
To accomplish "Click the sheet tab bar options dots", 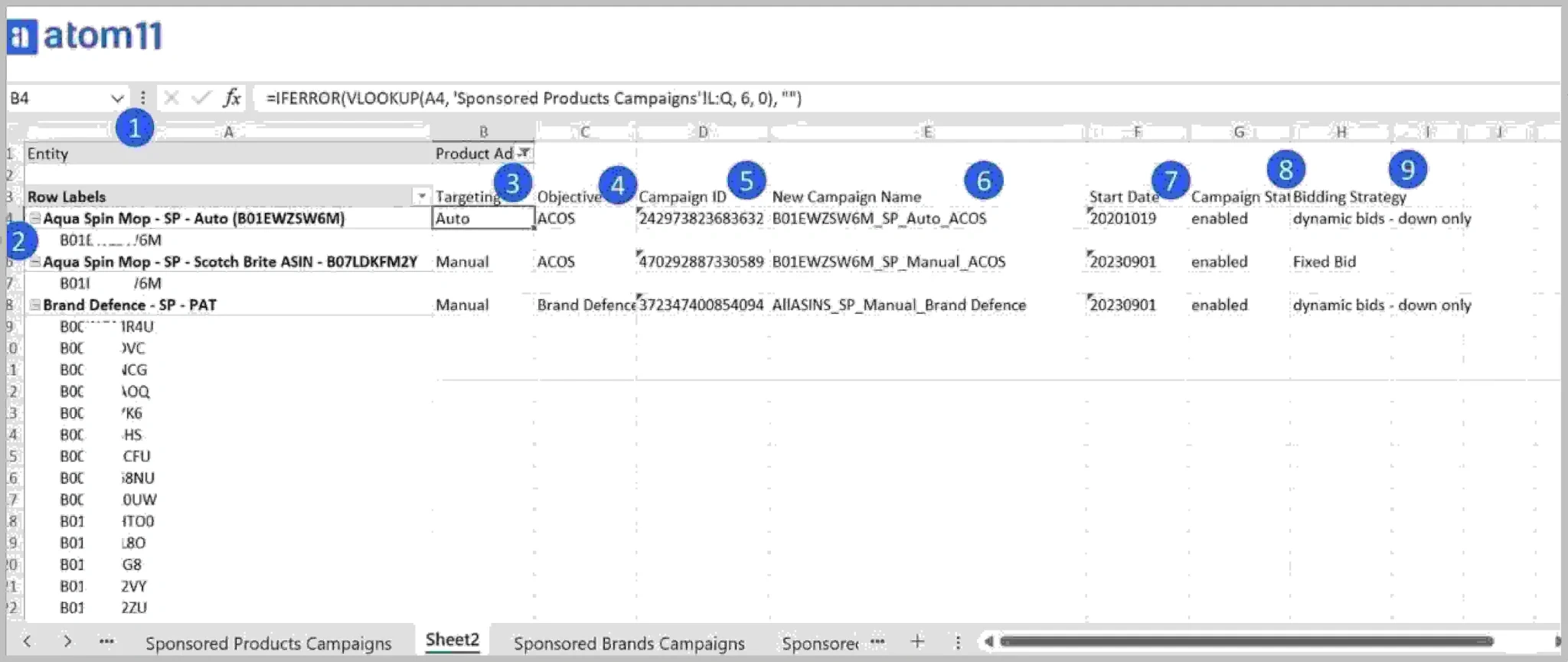I will coord(958,641).
